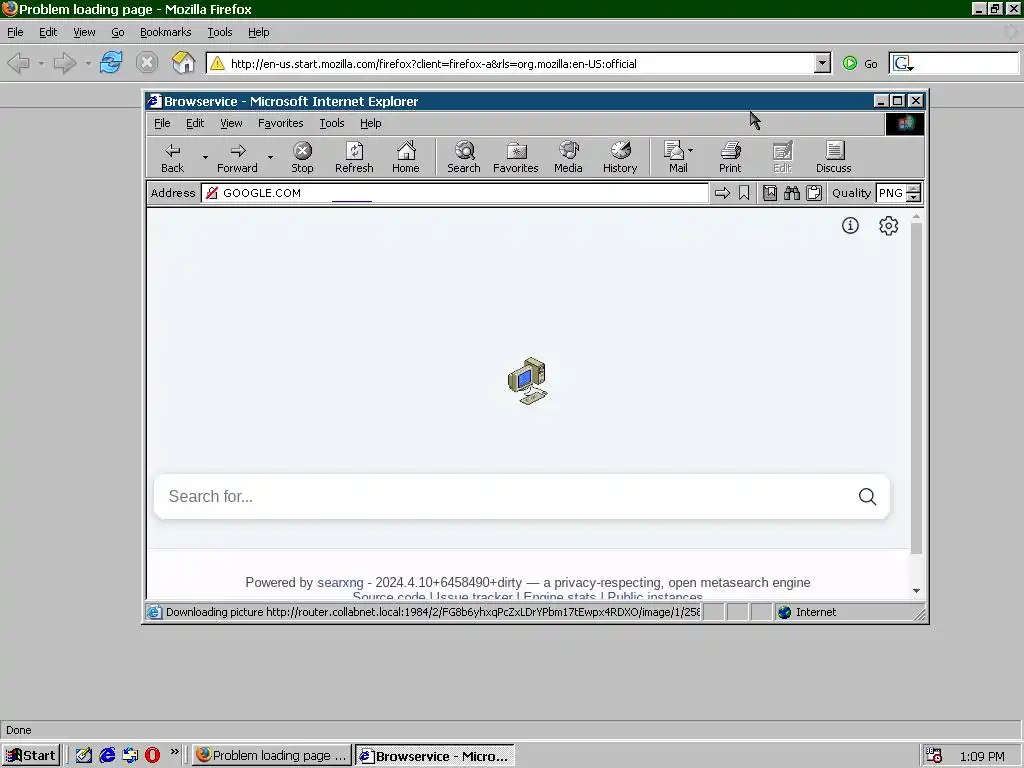Open Internet Explorer Favorites menu

[281, 123]
